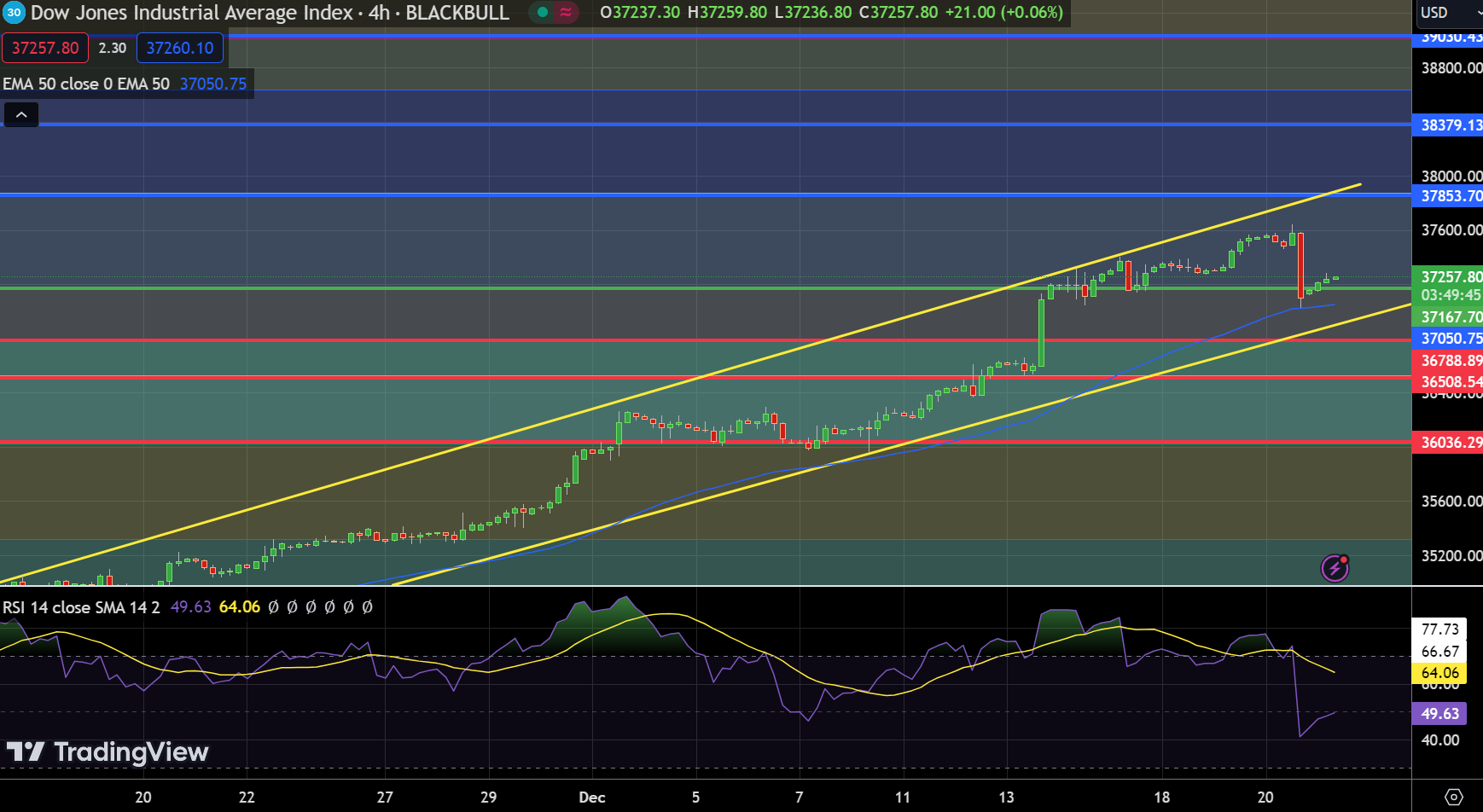This screenshot has height=812, width=1483.
Task: Click the red sell price 37257.80 button
Action: point(45,48)
